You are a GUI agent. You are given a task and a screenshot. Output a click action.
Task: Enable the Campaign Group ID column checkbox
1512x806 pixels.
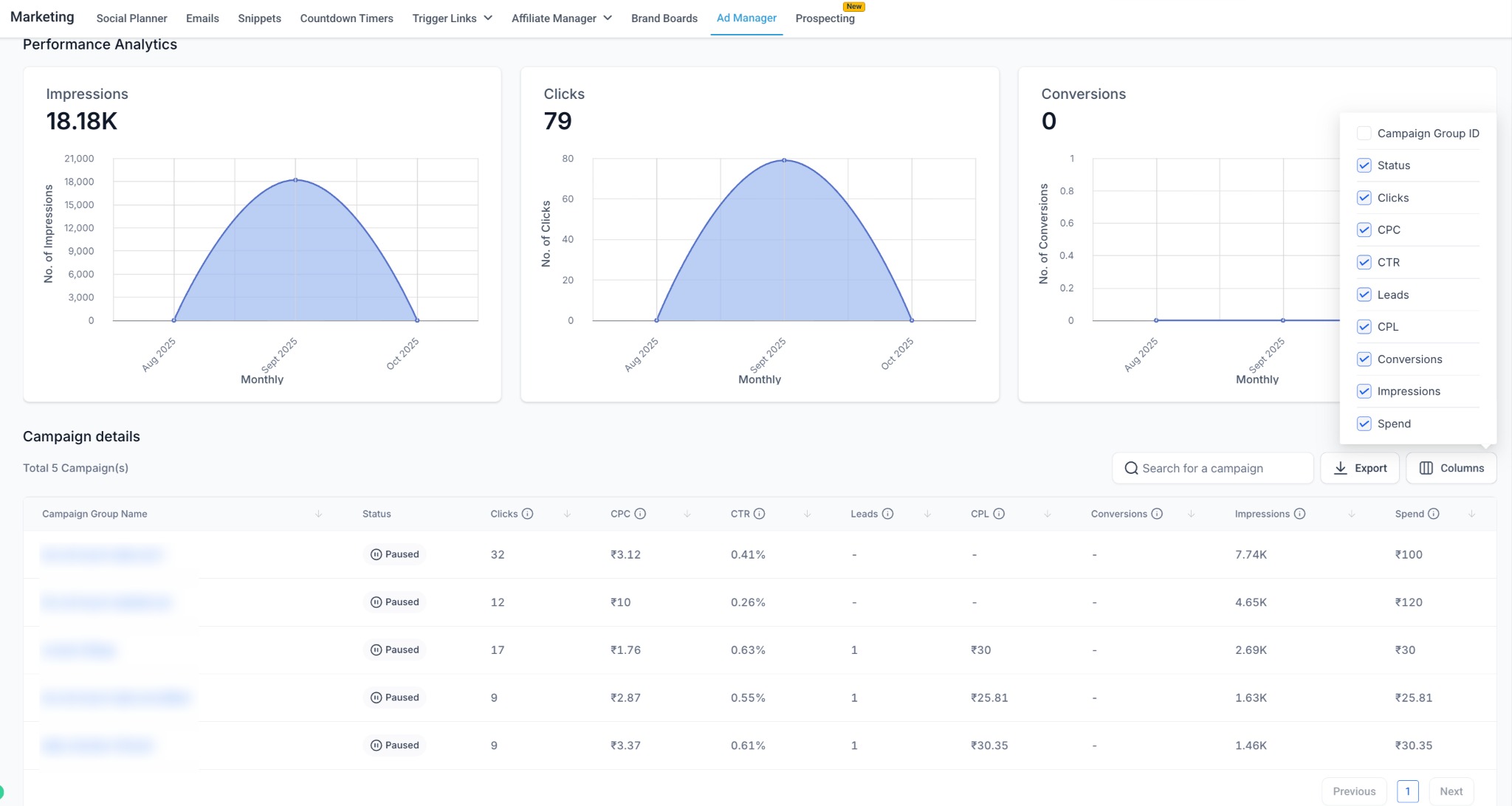pos(1364,134)
